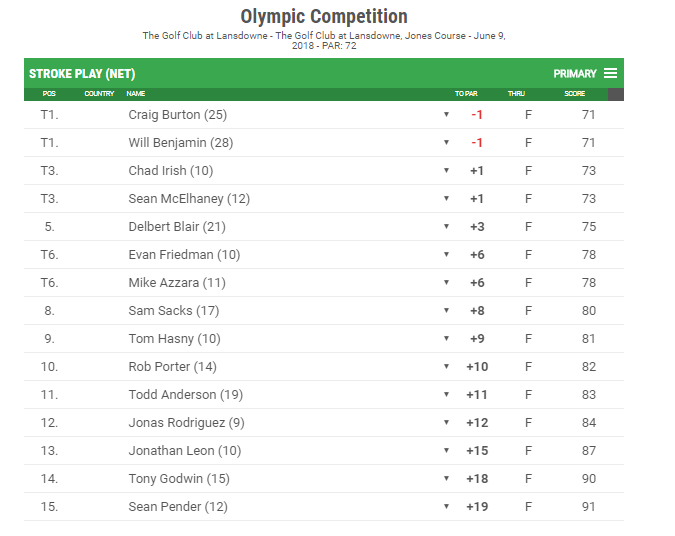Show Evan Friedman's details via arrow

point(446,254)
